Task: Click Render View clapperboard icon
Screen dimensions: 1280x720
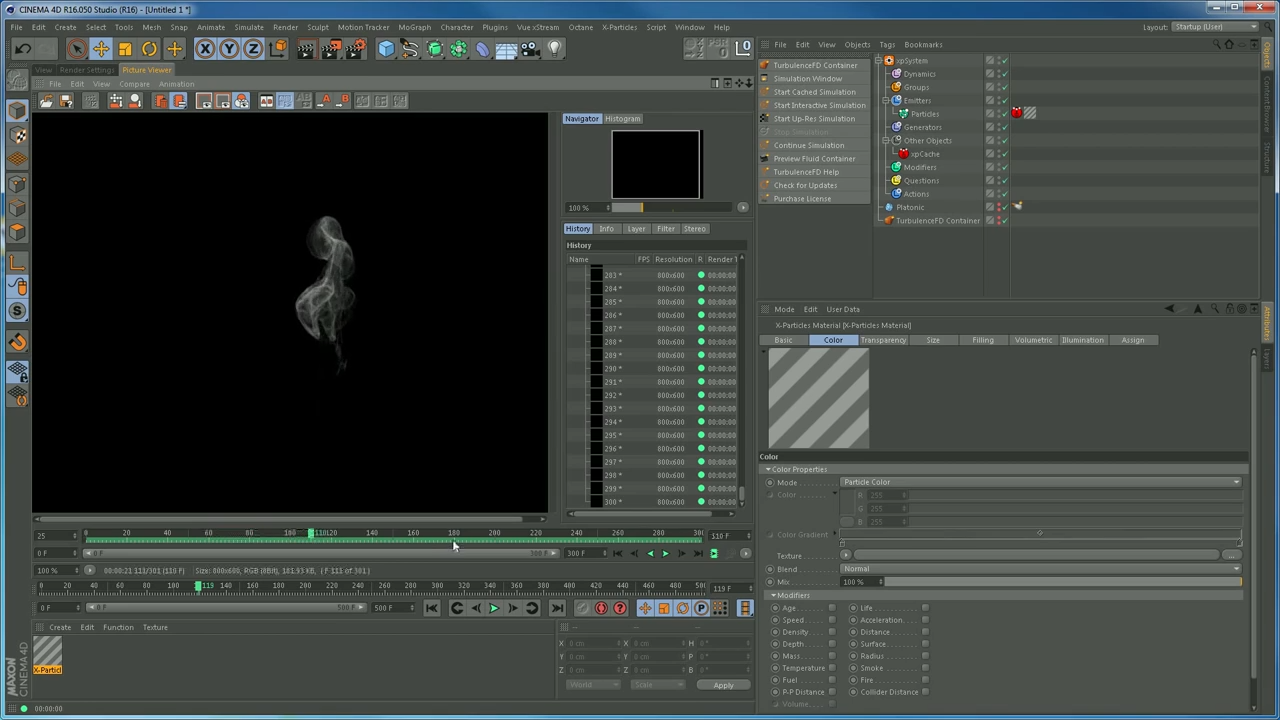Action: point(306,49)
